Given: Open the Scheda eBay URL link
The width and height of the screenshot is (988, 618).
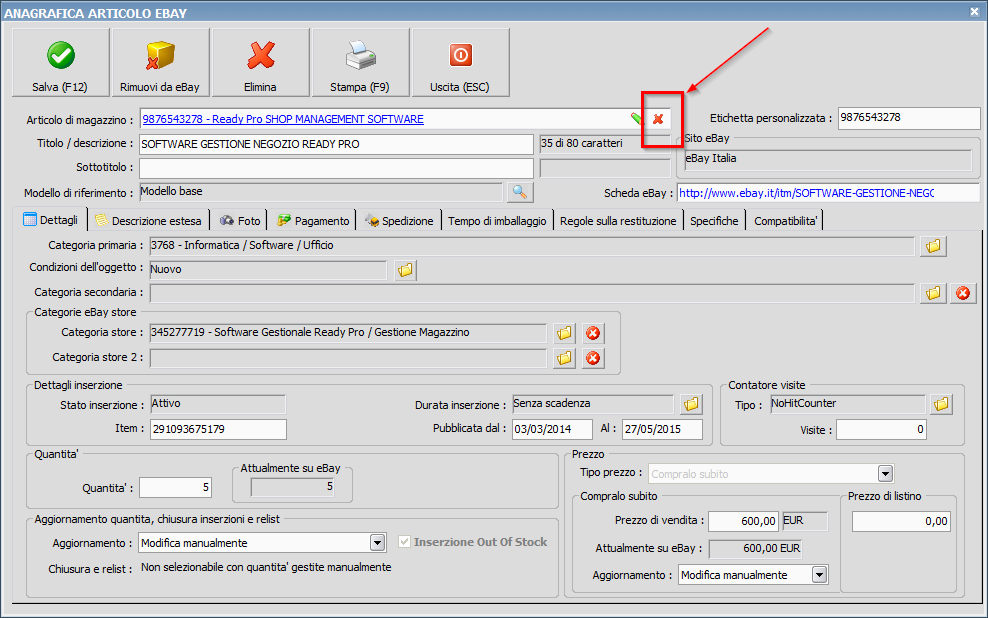Looking at the screenshot, I should (807, 193).
